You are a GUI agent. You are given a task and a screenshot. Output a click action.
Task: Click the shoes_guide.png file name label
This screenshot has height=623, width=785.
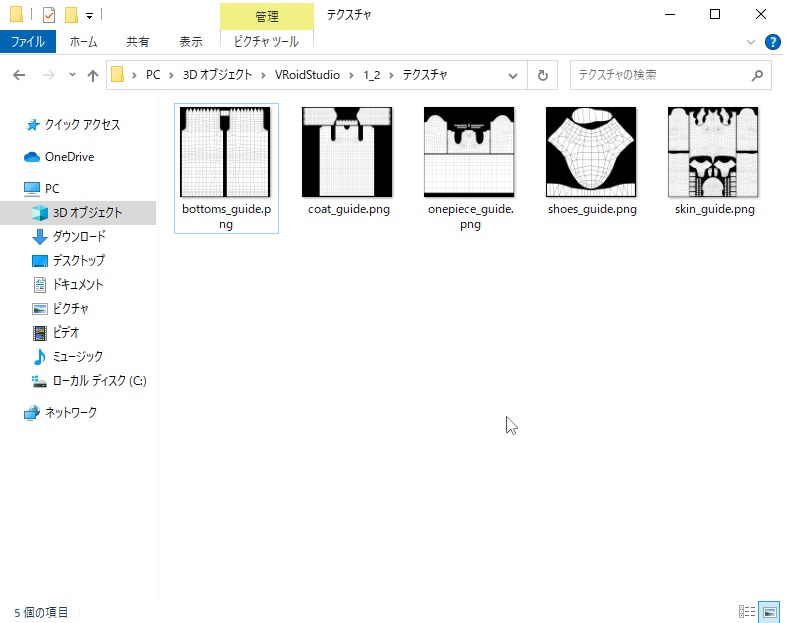(x=592, y=209)
